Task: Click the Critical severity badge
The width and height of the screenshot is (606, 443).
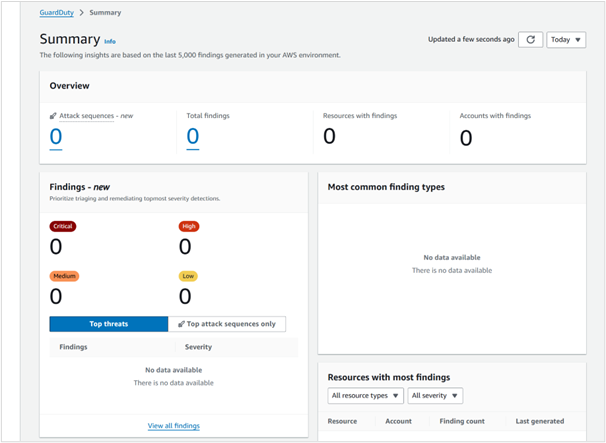Action: tap(62, 226)
